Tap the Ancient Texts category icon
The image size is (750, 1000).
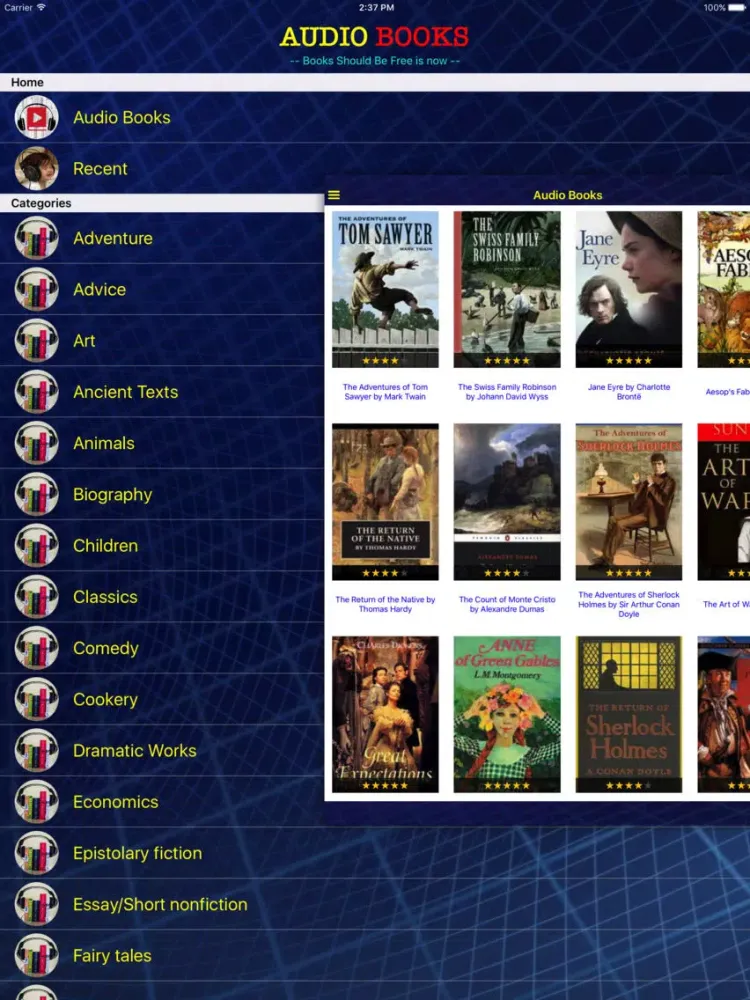[x=36, y=392]
